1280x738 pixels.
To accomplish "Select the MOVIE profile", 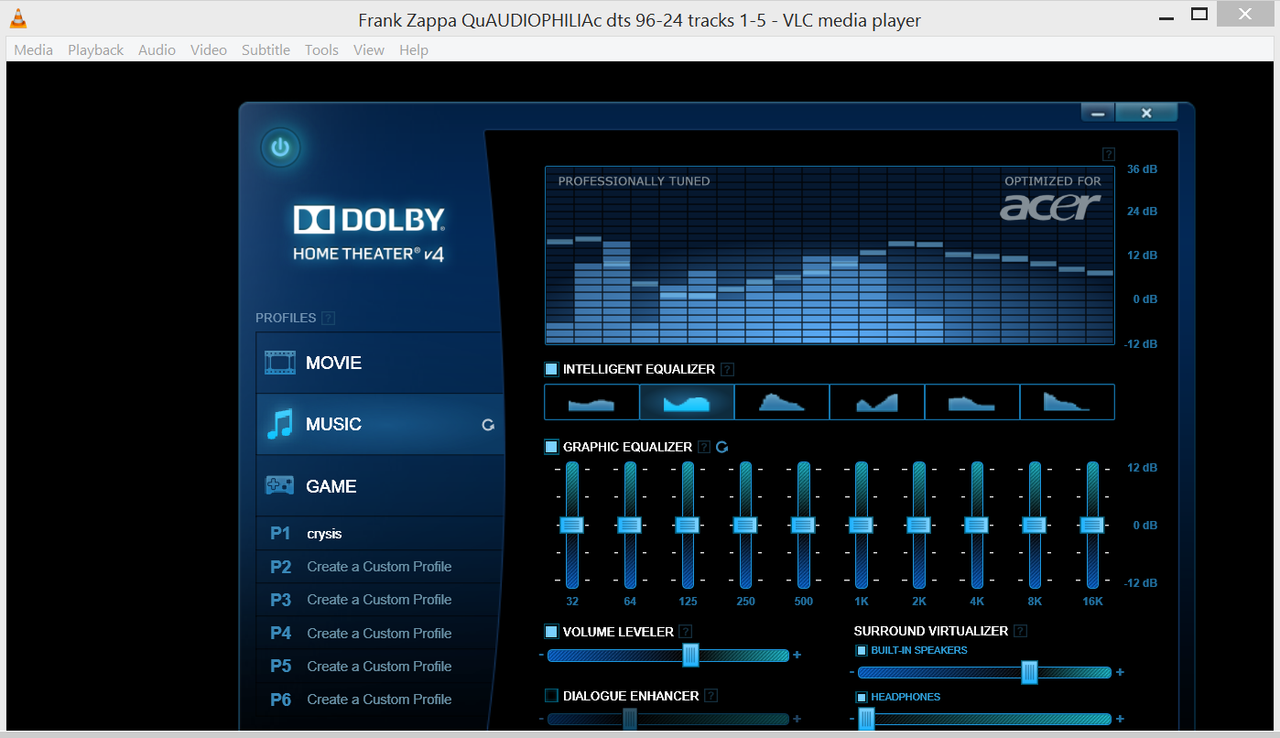I will click(380, 363).
